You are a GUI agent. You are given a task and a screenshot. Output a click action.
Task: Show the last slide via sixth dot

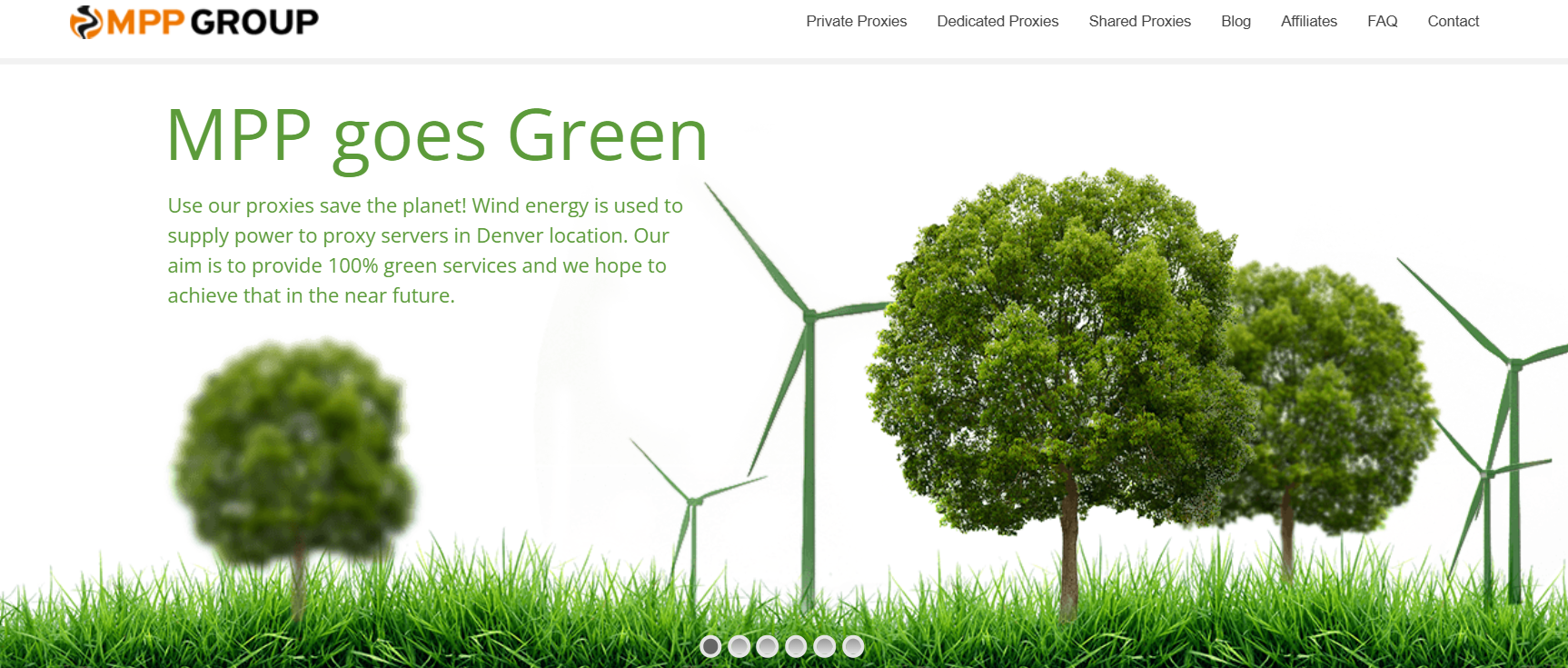(x=853, y=646)
